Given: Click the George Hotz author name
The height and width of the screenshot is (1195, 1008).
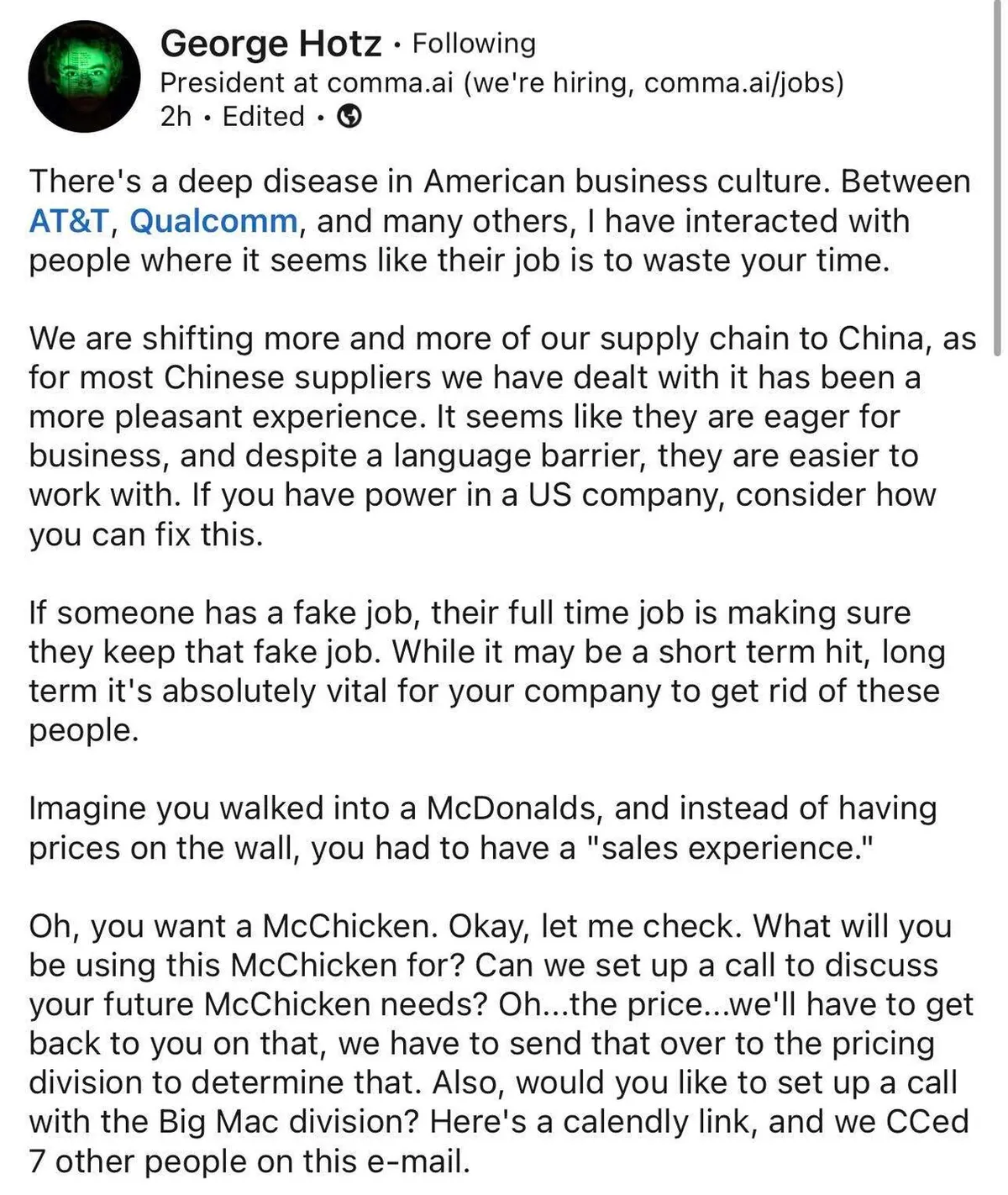Looking at the screenshot, I should click(x=270, y=44).
